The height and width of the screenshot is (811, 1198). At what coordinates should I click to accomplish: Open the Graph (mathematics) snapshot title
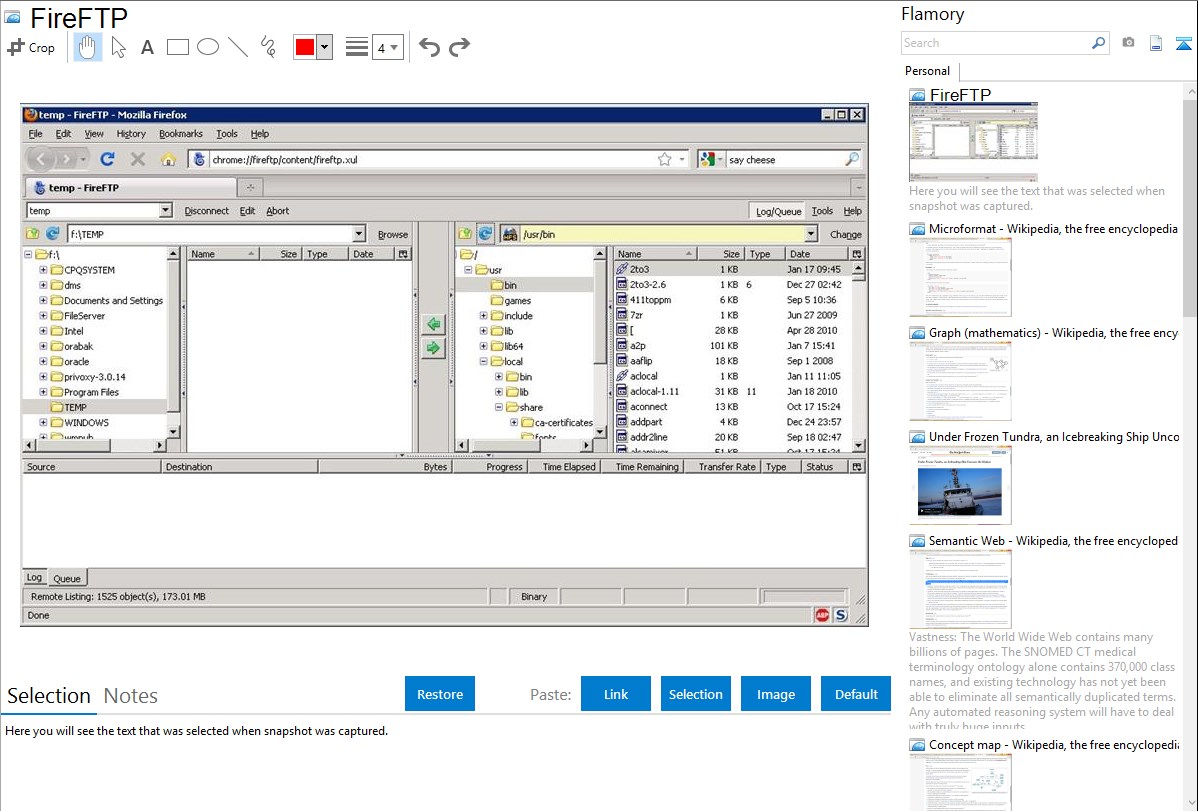1054,333
